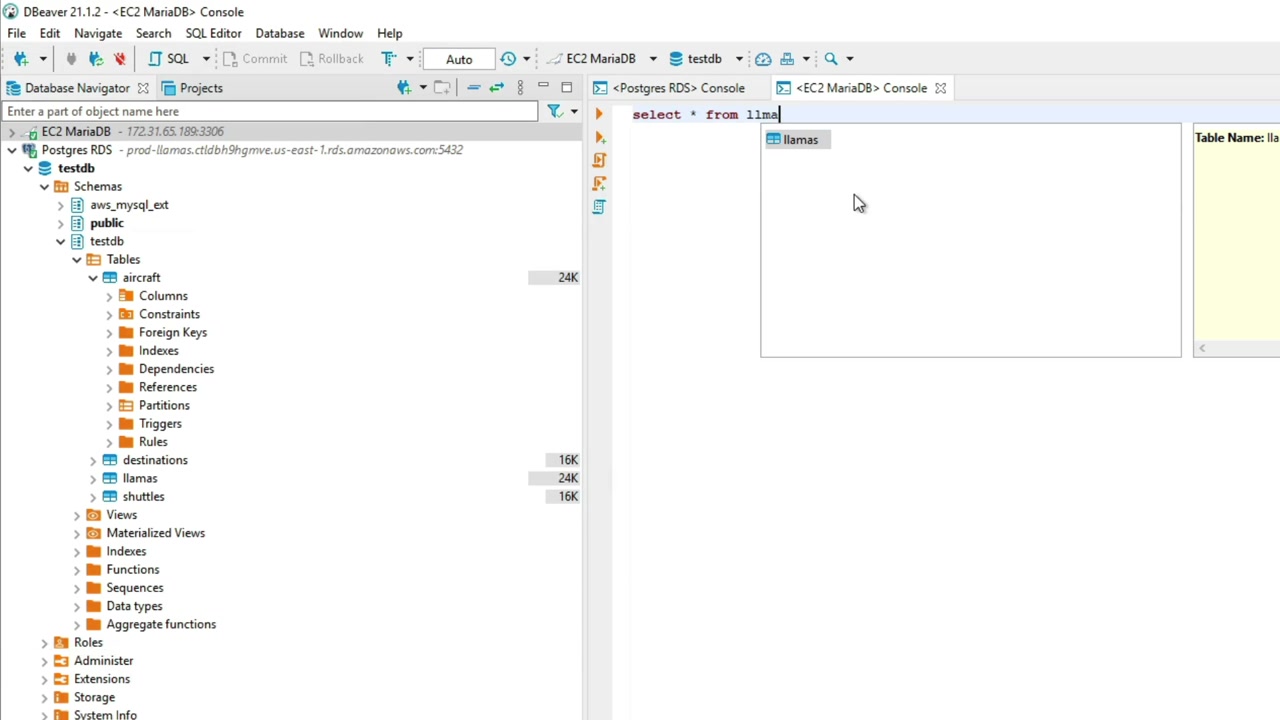Screen dimensions: 1280x720
Task: Click the Table Name info panel scroll arrow
Action: click(x=1202, y=348)
